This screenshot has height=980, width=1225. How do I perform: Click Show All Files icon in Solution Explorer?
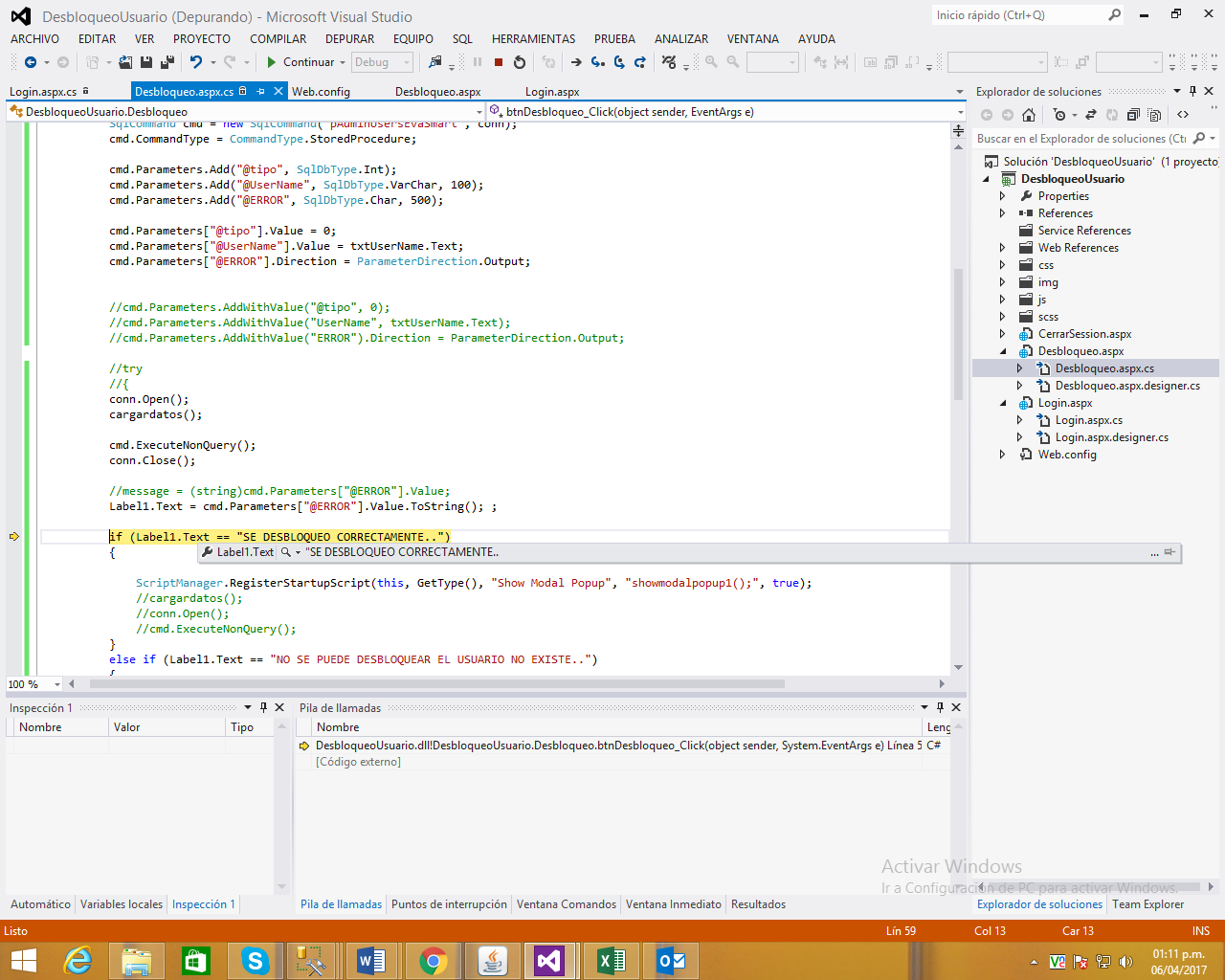pyautogui.click(x=1154, y=115)
